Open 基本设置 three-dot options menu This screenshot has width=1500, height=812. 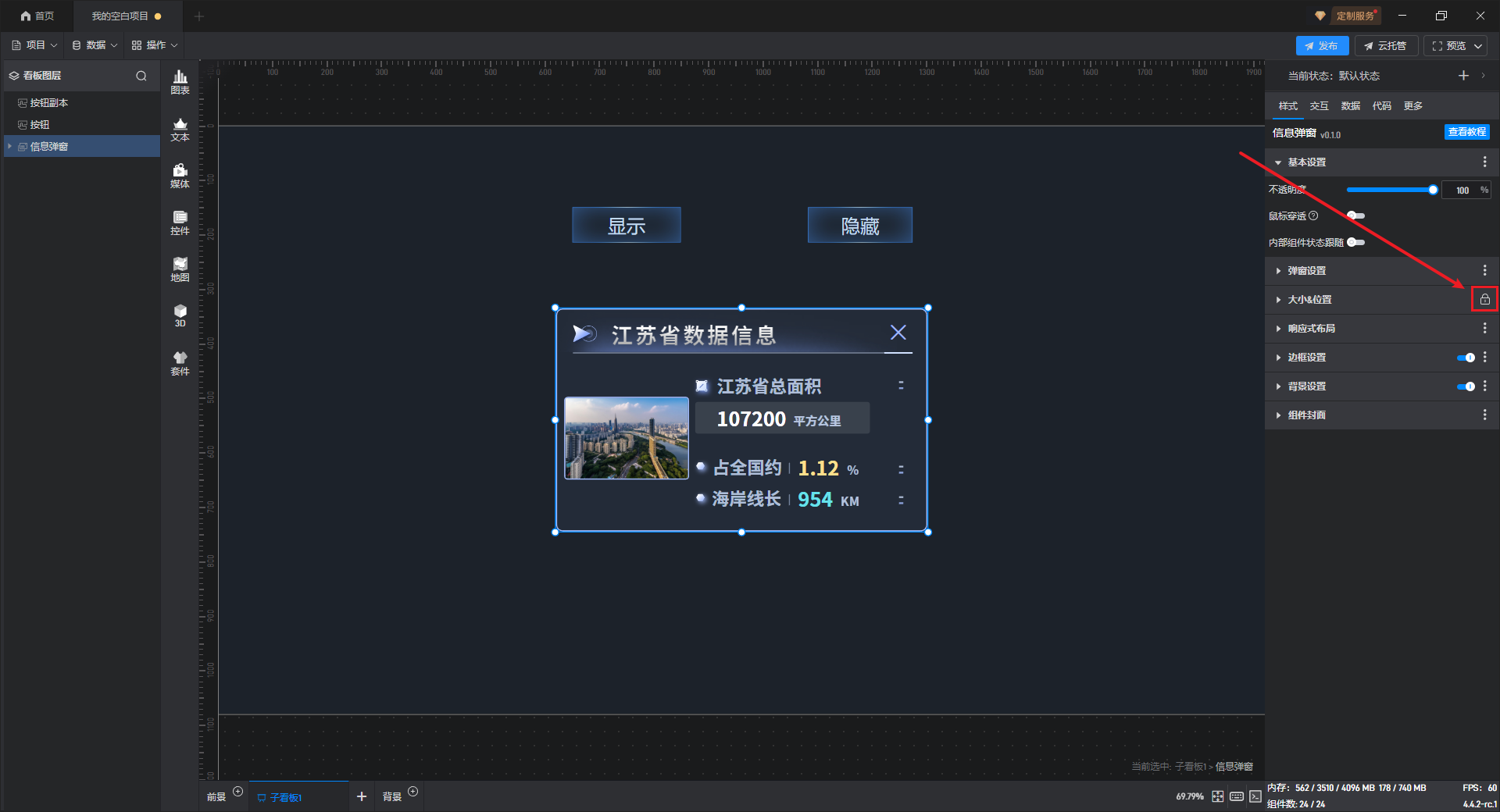tap(1484, 162)
